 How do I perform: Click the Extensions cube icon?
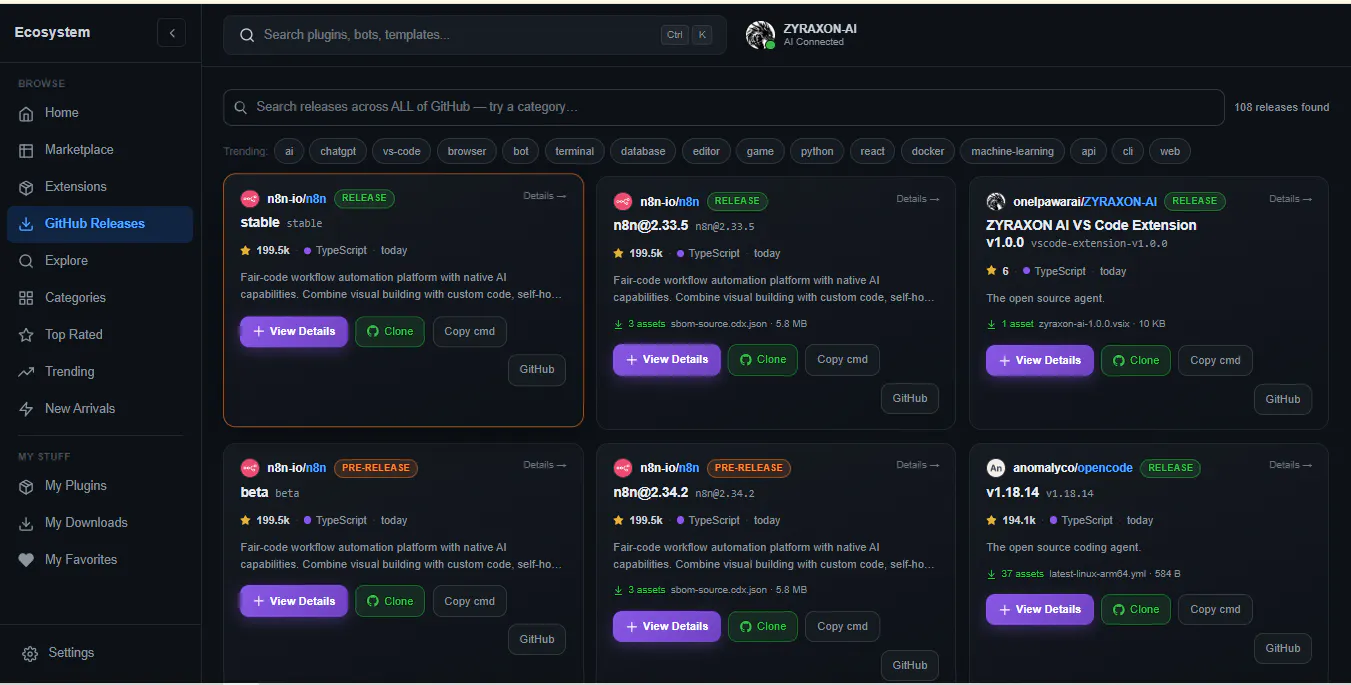[x=27, y=187]
